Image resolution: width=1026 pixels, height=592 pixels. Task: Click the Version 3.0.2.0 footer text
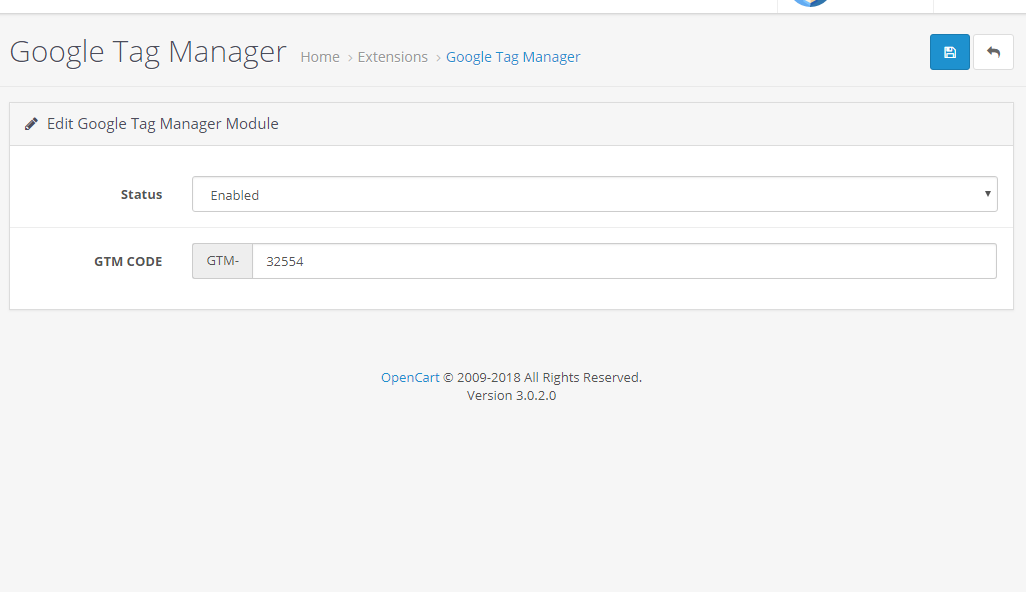pos(512,396)
